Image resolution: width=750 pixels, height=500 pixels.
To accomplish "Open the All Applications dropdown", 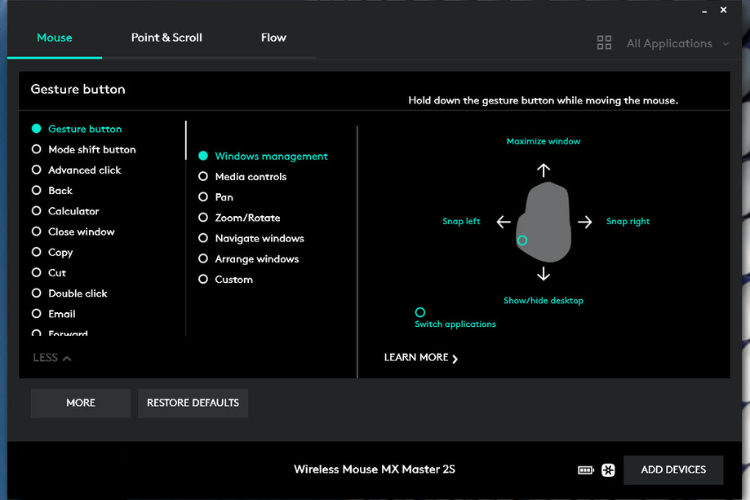I will point(678,44).
